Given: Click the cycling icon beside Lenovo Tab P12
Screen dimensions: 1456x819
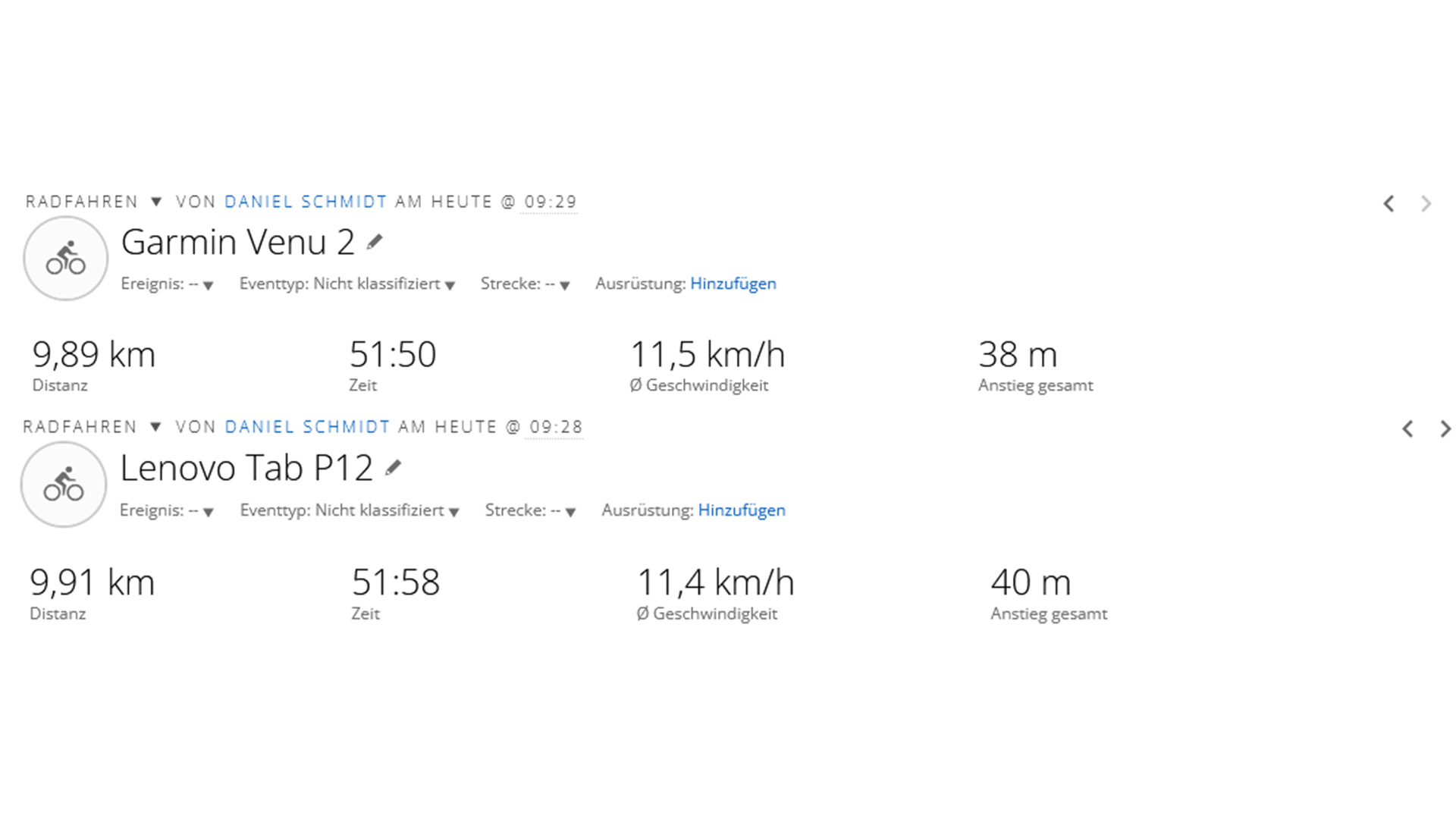Looking at the screenshot, I should pyautogui.click(x=64, y=485).
